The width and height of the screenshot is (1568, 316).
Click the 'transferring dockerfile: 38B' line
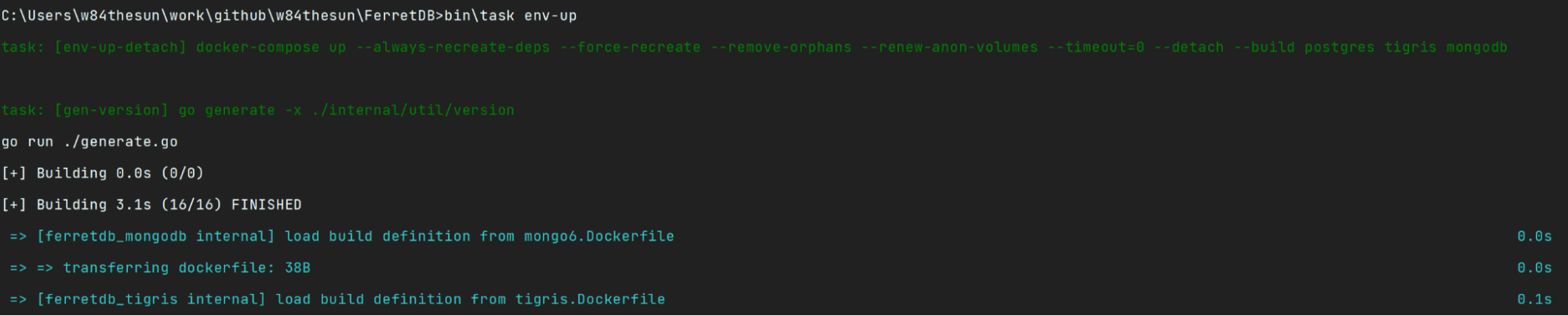click(x=187, y=267)
